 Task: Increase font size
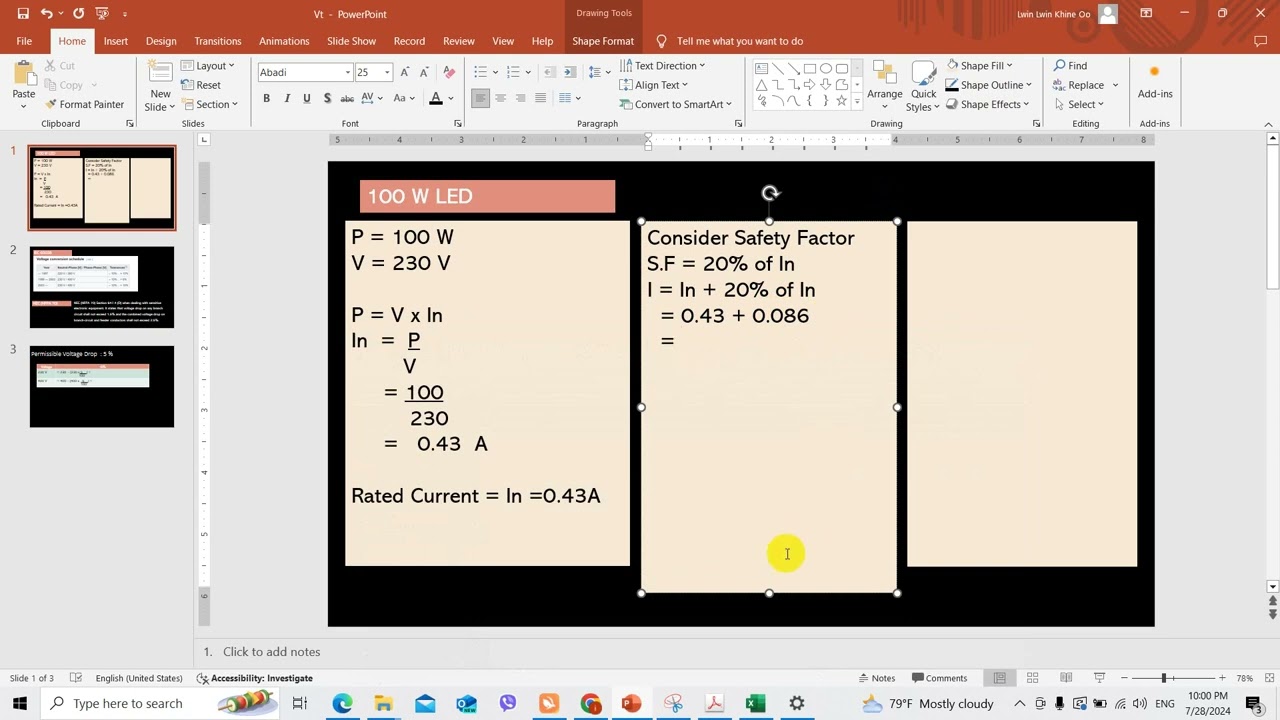click(404, 72)
